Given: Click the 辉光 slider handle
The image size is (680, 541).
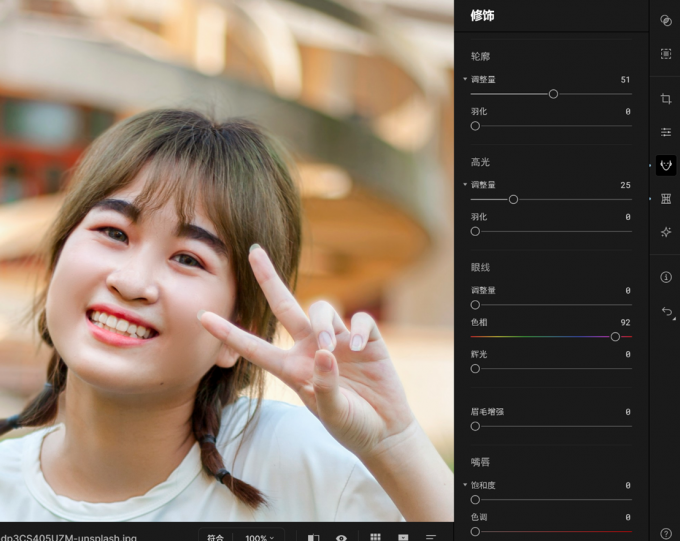Looking at the screenshot, I should (475, 369).
